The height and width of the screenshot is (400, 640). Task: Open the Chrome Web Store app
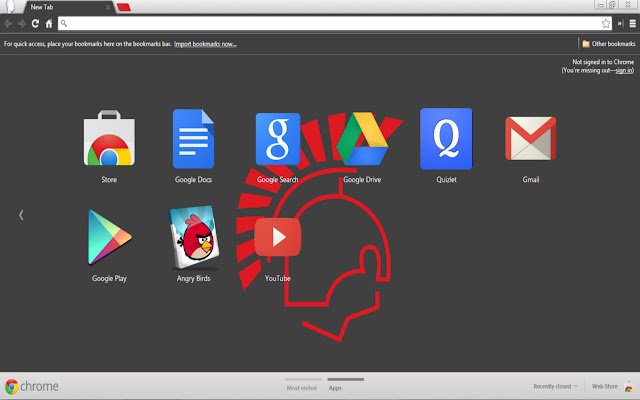(x=109, y=138)
